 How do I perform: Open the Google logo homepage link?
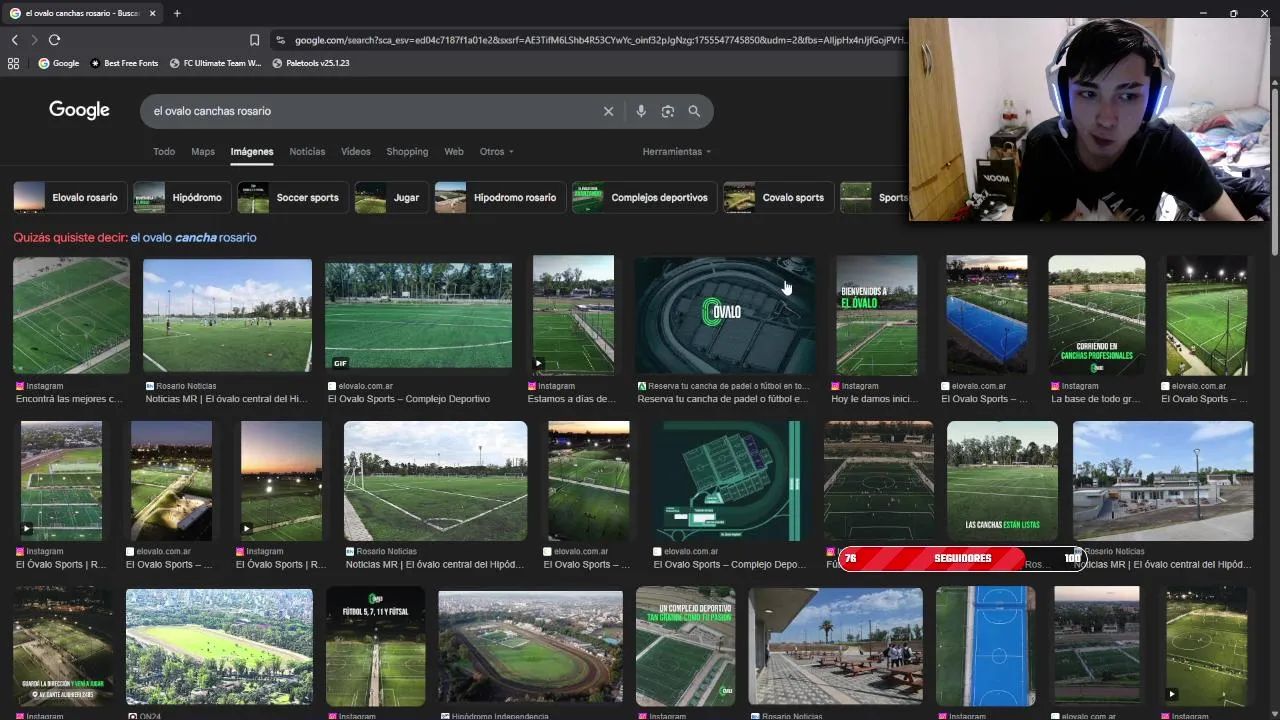click(79, 110)
